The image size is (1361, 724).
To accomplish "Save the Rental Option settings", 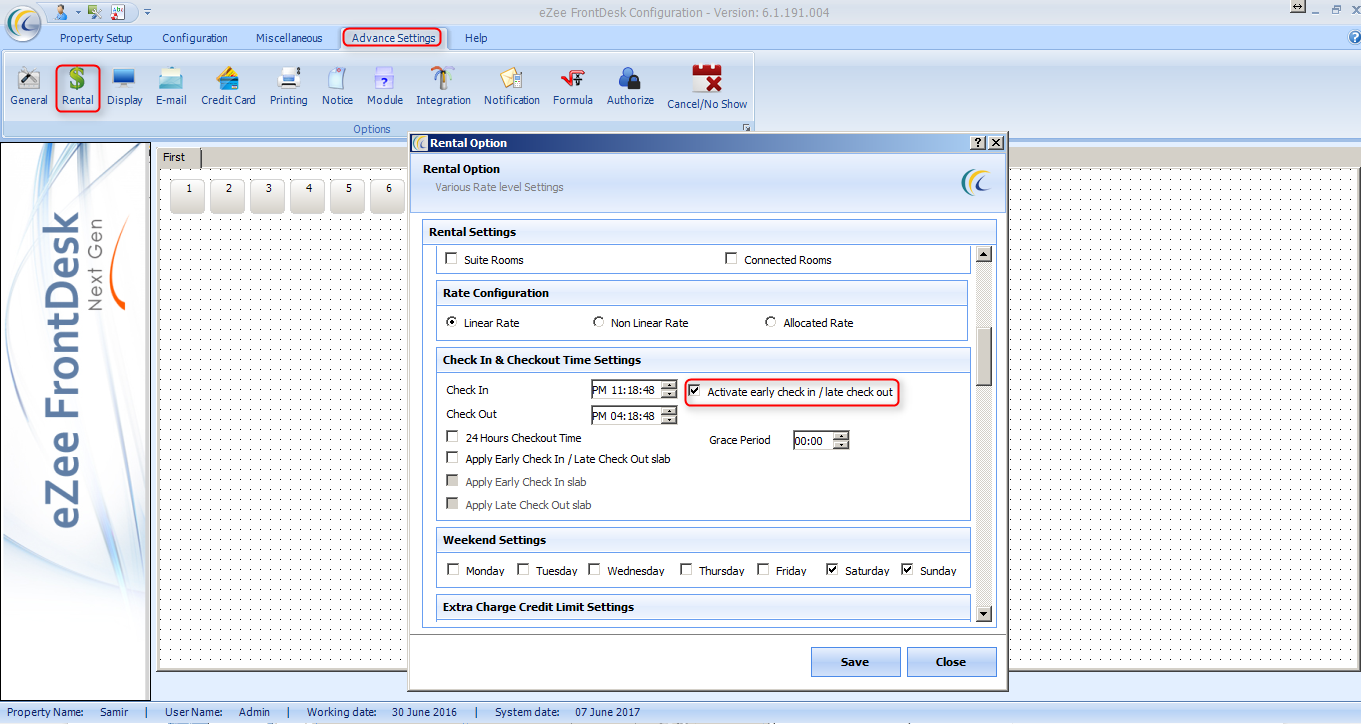I will (x=855, y=662).
